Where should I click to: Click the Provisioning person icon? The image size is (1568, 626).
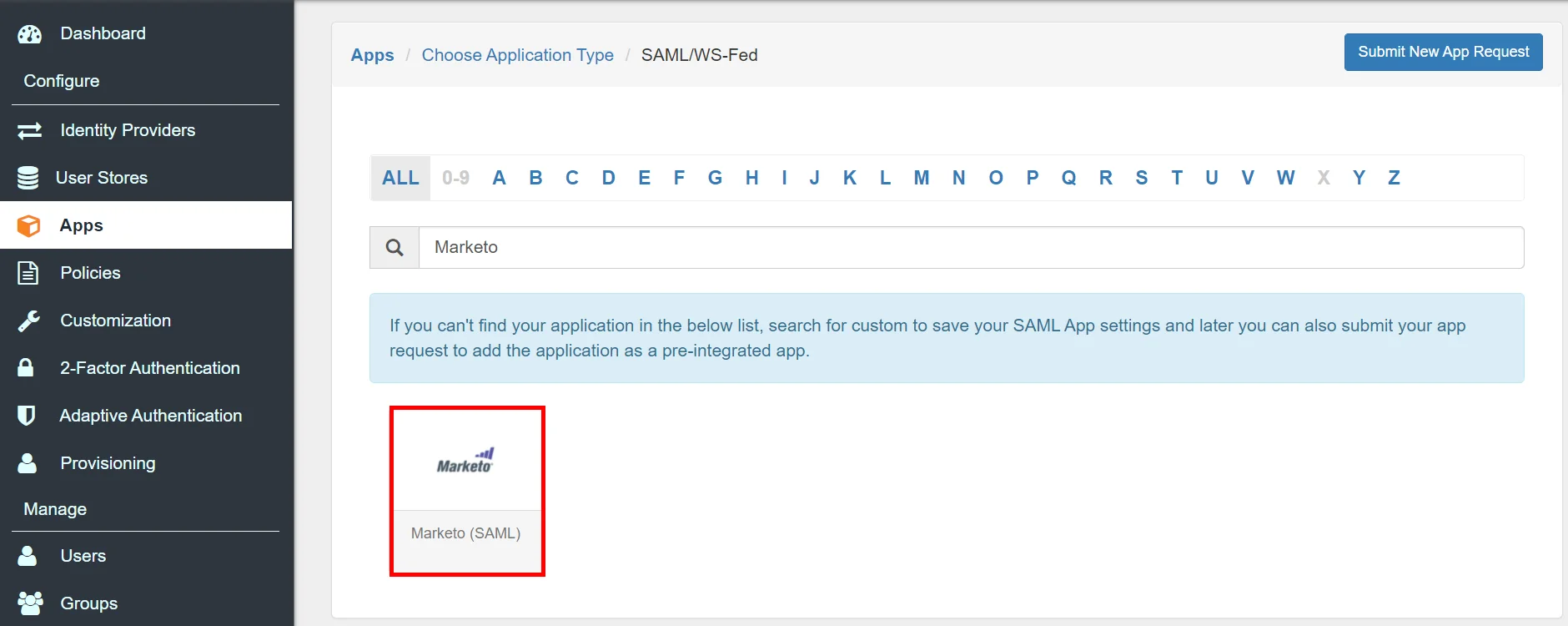coord(28,463)
